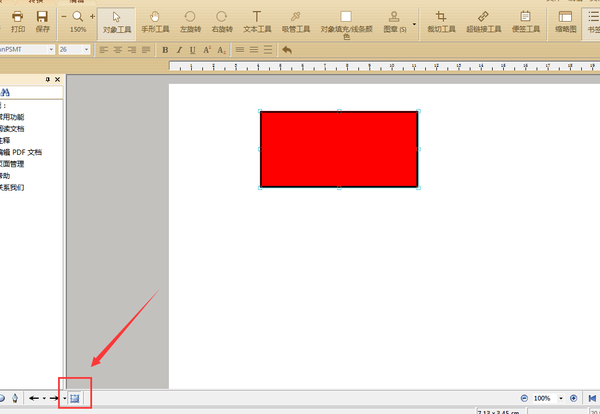
Task: Pin the left side panel
Action: [47, 79]
